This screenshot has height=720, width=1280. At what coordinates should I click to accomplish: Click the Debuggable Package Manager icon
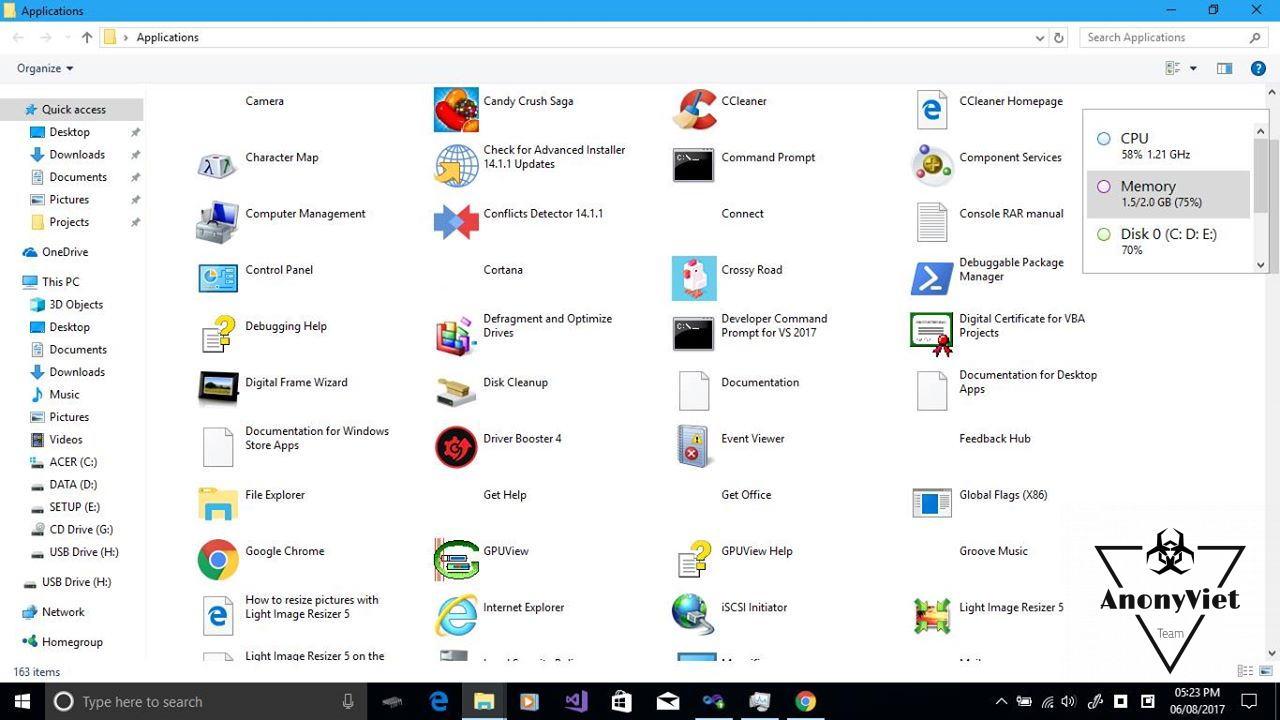pyautogui.click(x=931, y=278)
